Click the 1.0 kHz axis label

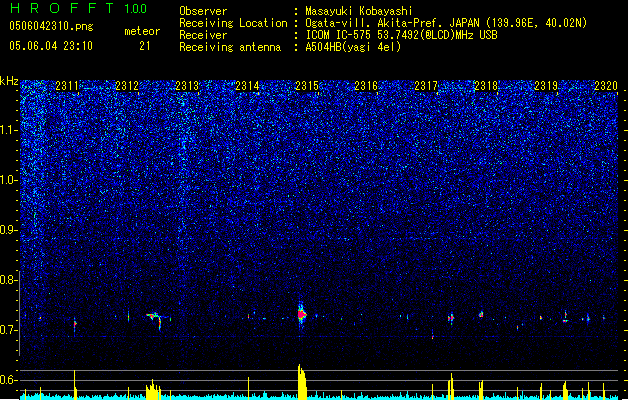point(9,180)
